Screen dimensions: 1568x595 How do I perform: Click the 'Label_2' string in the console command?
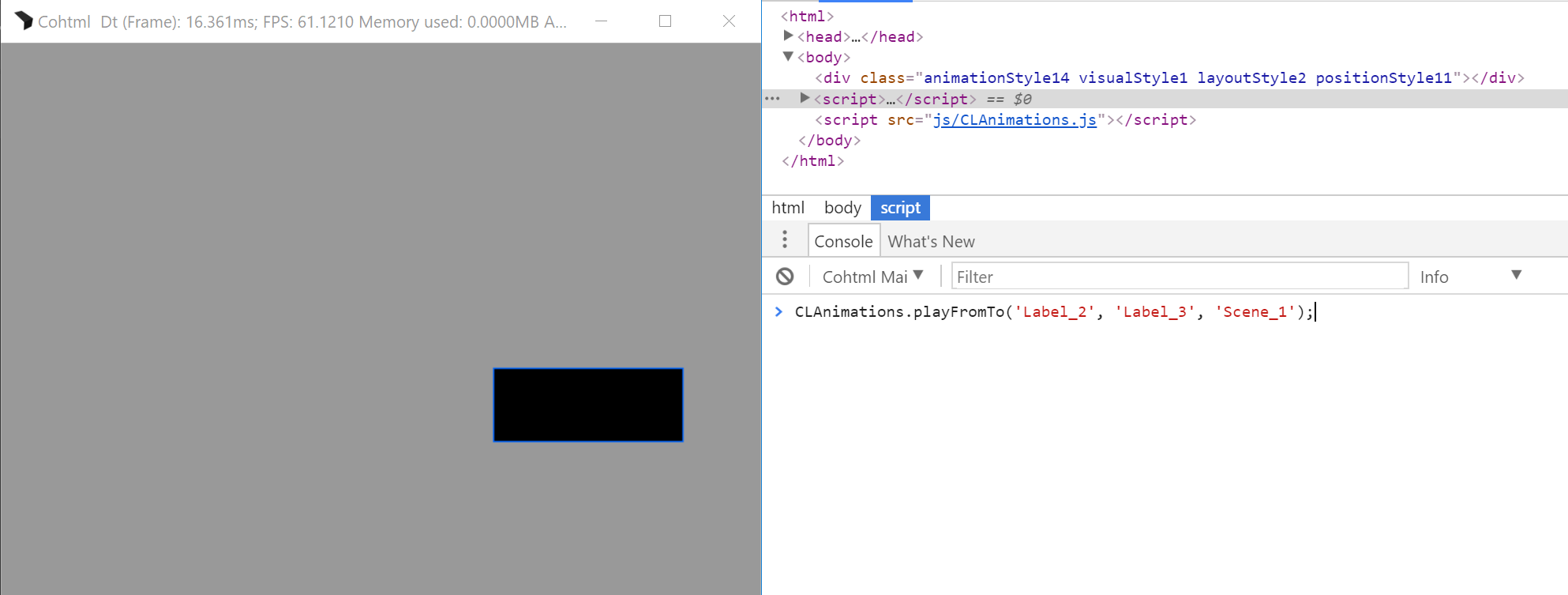[x=1054, y=311]
